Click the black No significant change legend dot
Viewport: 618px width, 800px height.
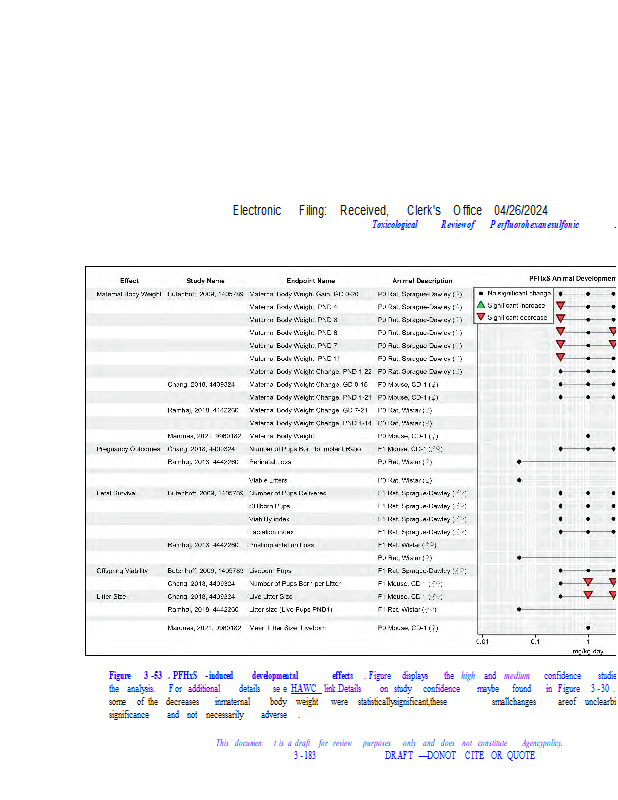[481, 293]
